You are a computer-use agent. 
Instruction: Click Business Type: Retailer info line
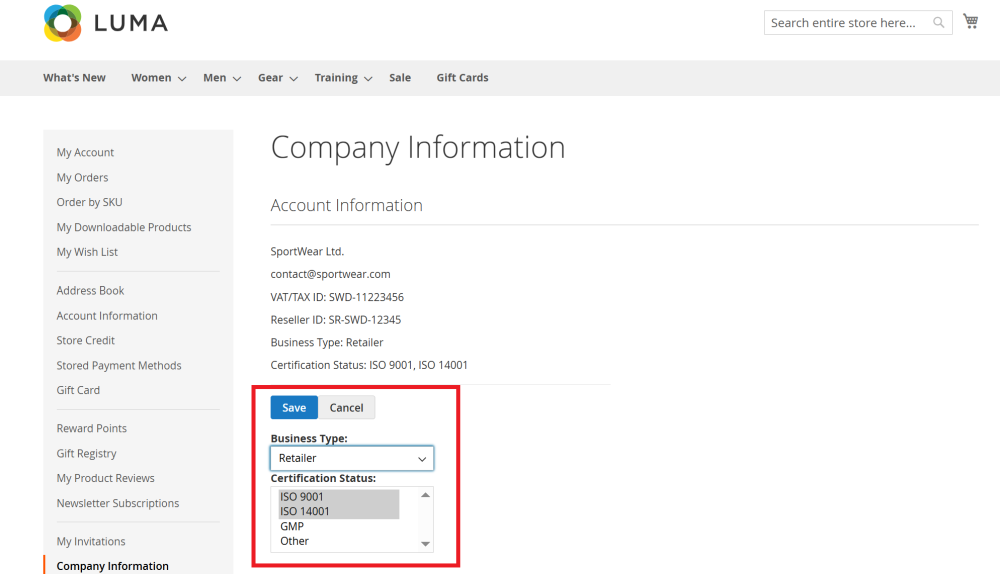(327, 342)
